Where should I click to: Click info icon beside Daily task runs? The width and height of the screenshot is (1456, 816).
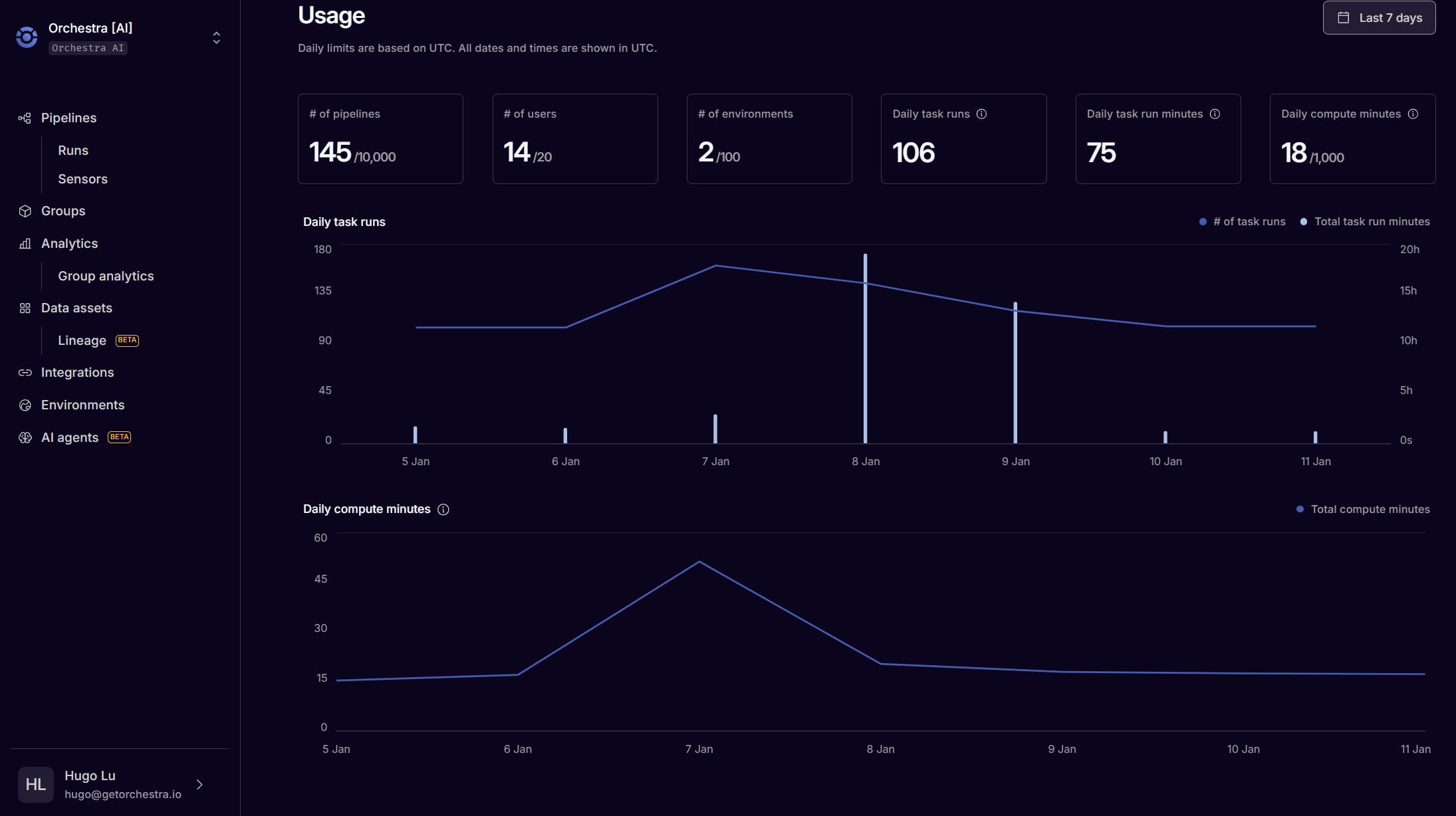click(981, 114)
